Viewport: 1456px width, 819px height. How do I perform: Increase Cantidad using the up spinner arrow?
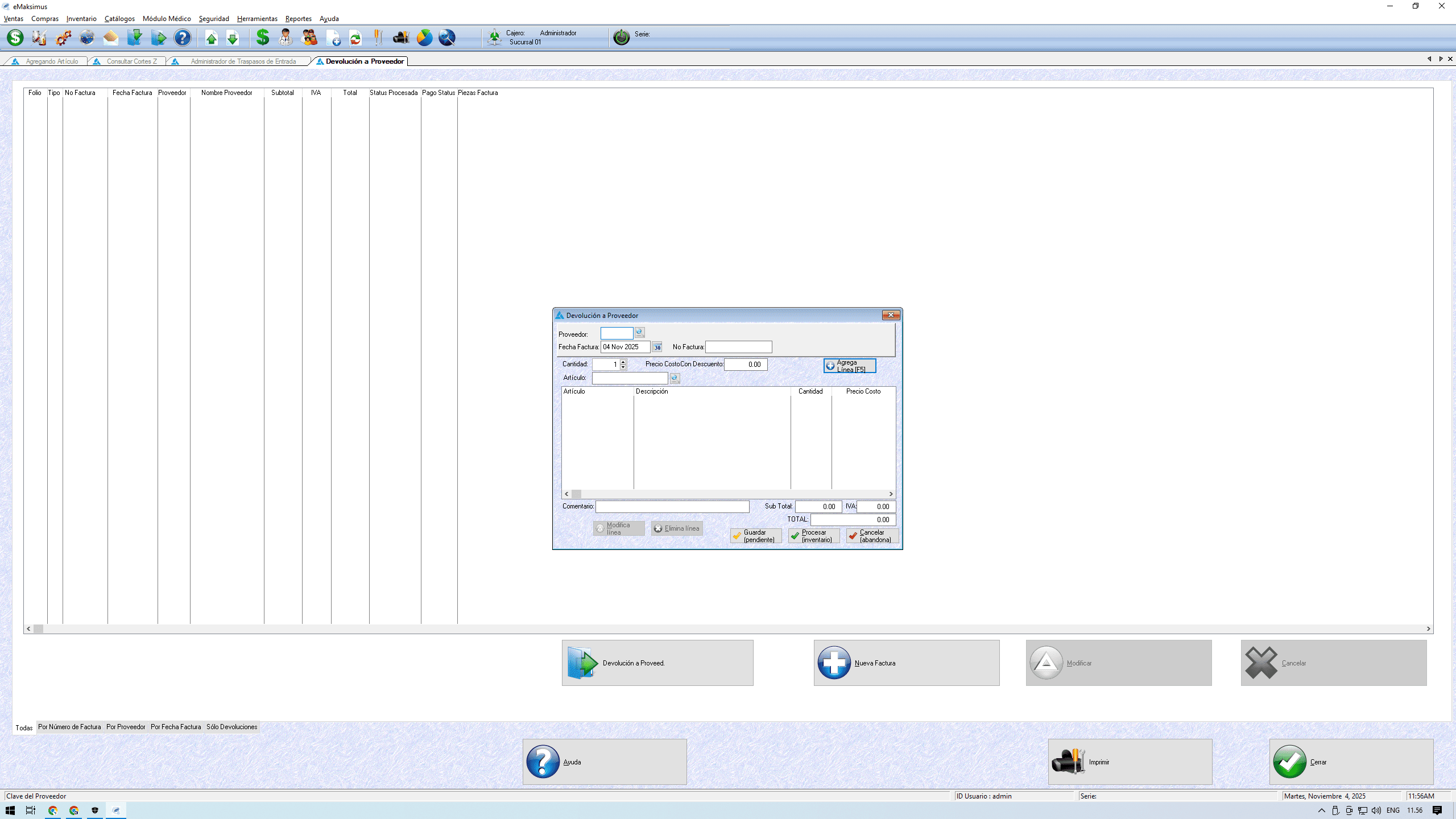(x=623, y=362)
